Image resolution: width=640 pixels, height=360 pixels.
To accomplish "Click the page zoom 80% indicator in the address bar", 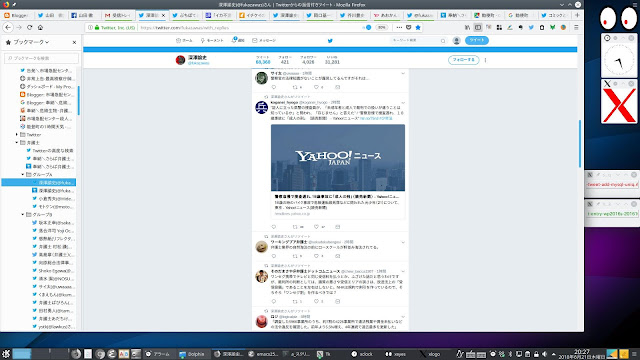I will coord(382,27).
